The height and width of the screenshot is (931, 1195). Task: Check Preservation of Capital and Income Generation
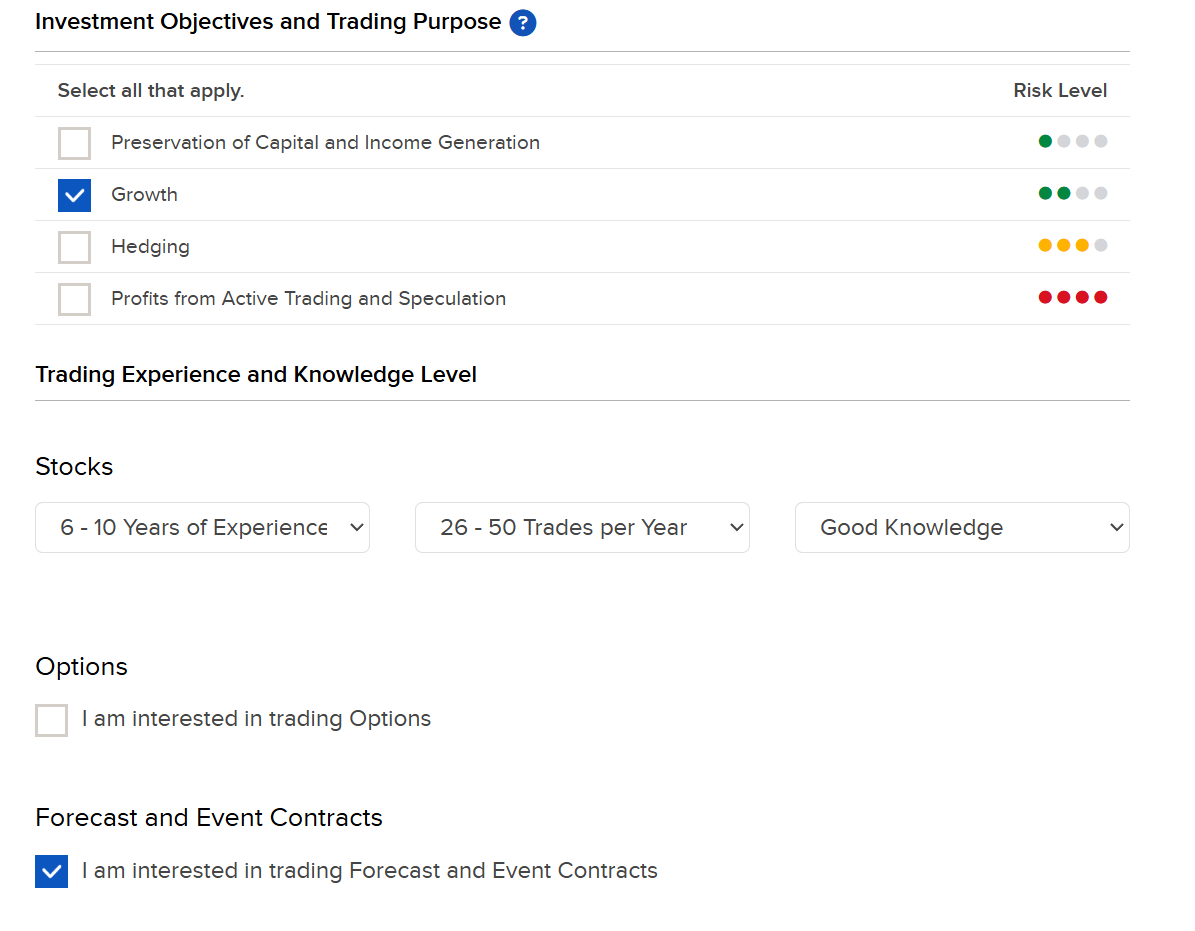tap(75, 143)
